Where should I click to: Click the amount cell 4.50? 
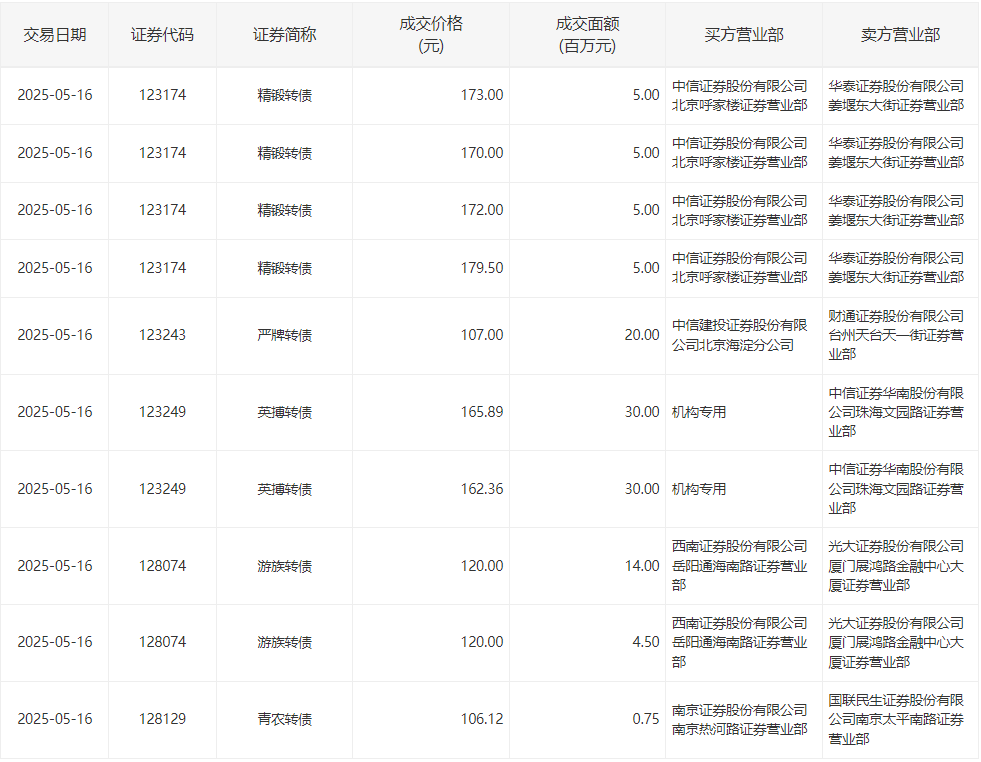point(646,642)
